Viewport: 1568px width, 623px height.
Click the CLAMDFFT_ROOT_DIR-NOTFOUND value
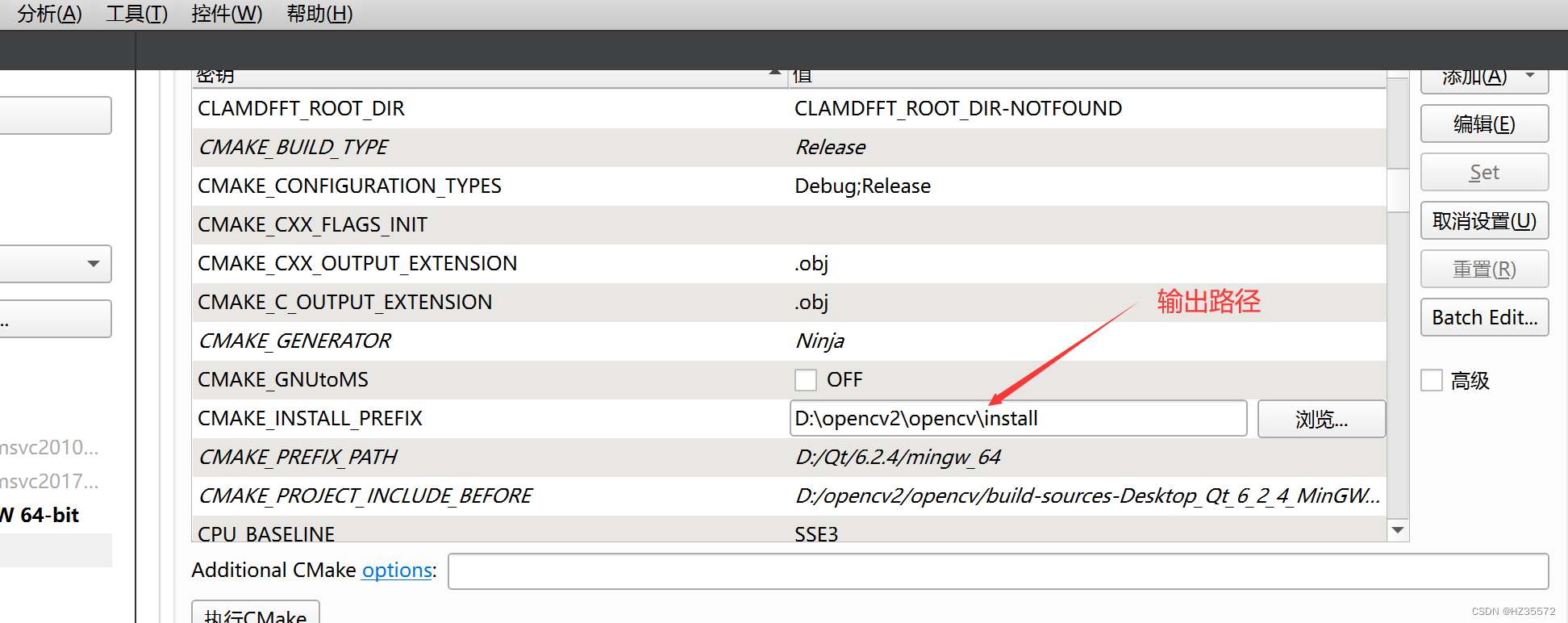(958, 108)
